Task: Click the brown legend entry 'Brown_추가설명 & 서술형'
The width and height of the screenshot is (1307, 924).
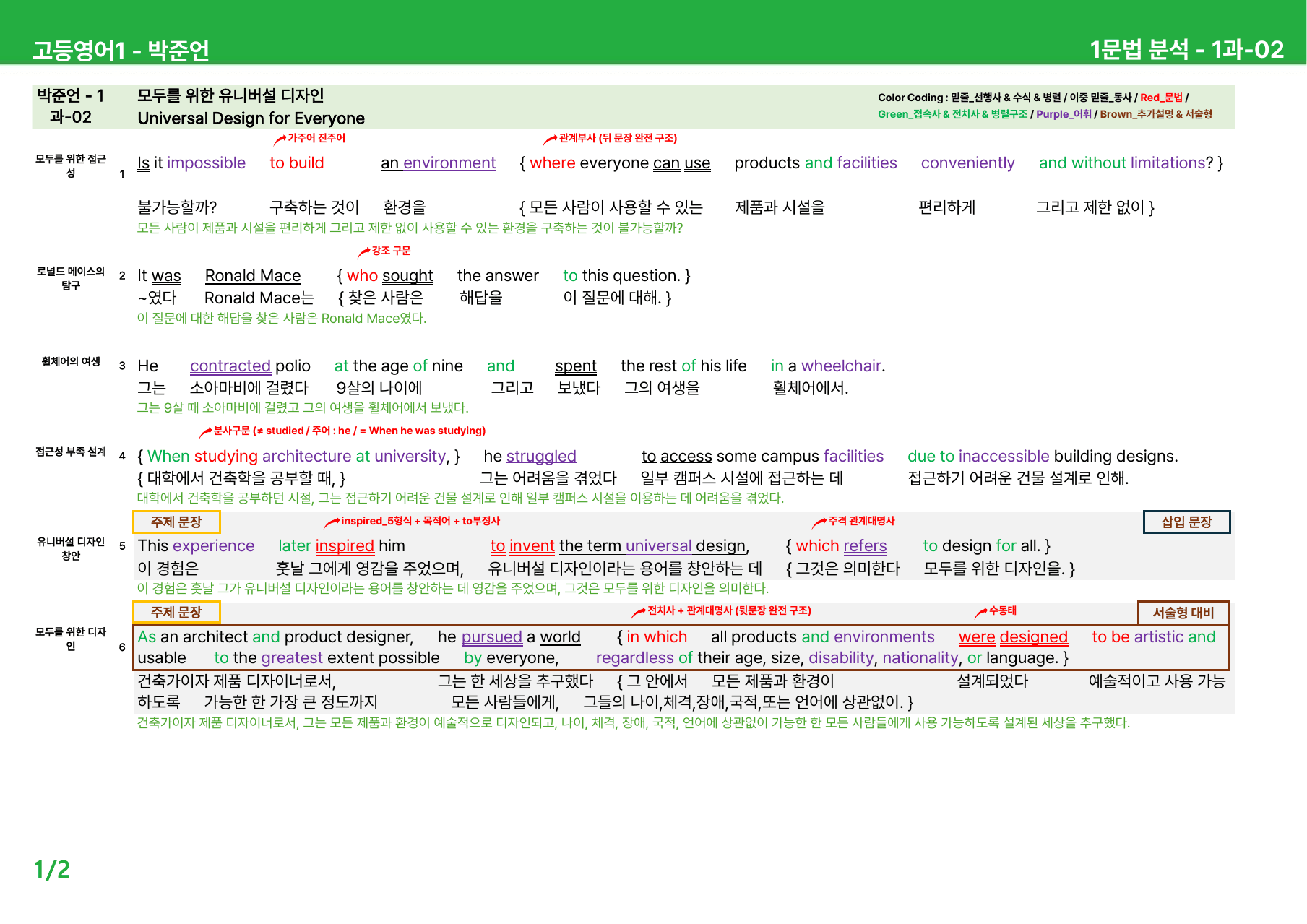Action: click(x=1156, y=114)
